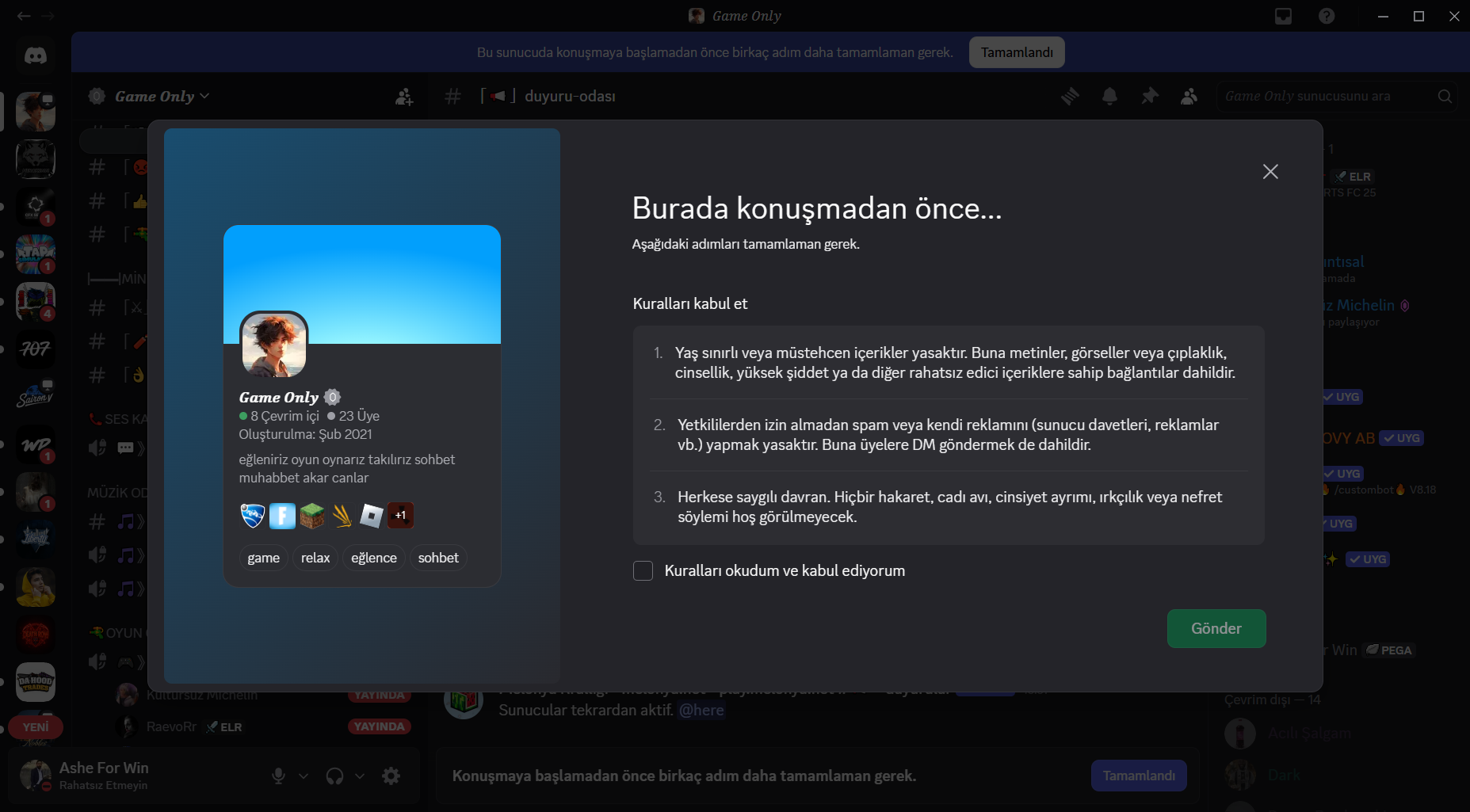Viewport: 1470px width, 812px height.
Task: Click the yellow streaks game icon
Action: tap(342, 516)
